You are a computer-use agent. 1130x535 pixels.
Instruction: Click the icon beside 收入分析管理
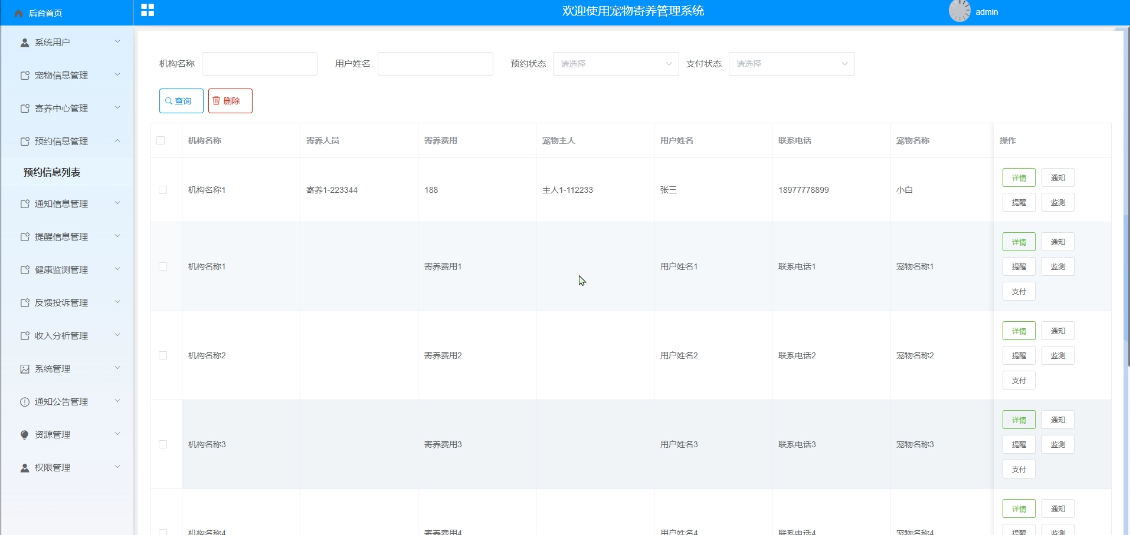[25, 336]
